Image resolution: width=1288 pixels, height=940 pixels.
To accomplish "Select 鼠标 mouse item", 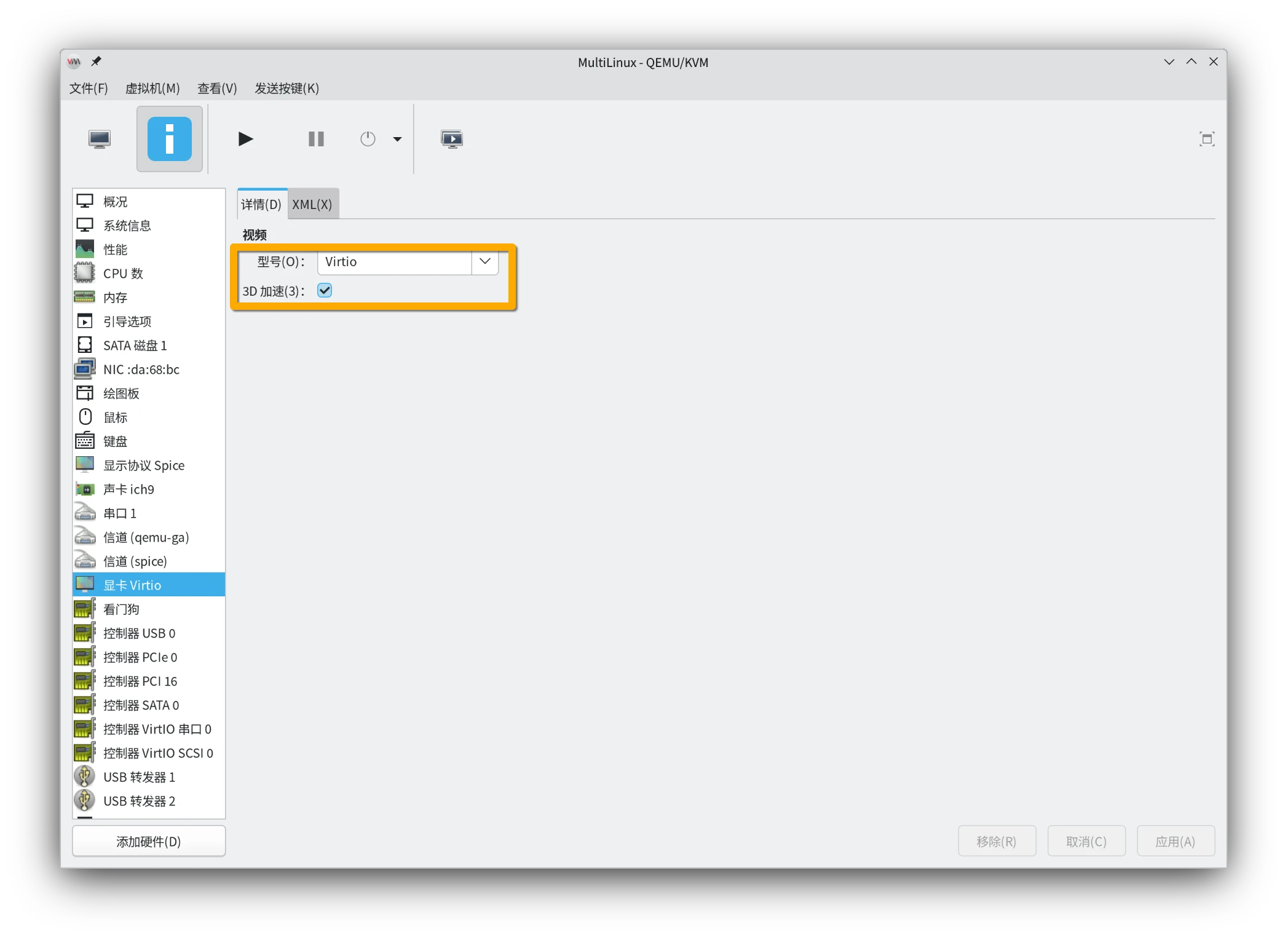I will click(x=149, y=417).
